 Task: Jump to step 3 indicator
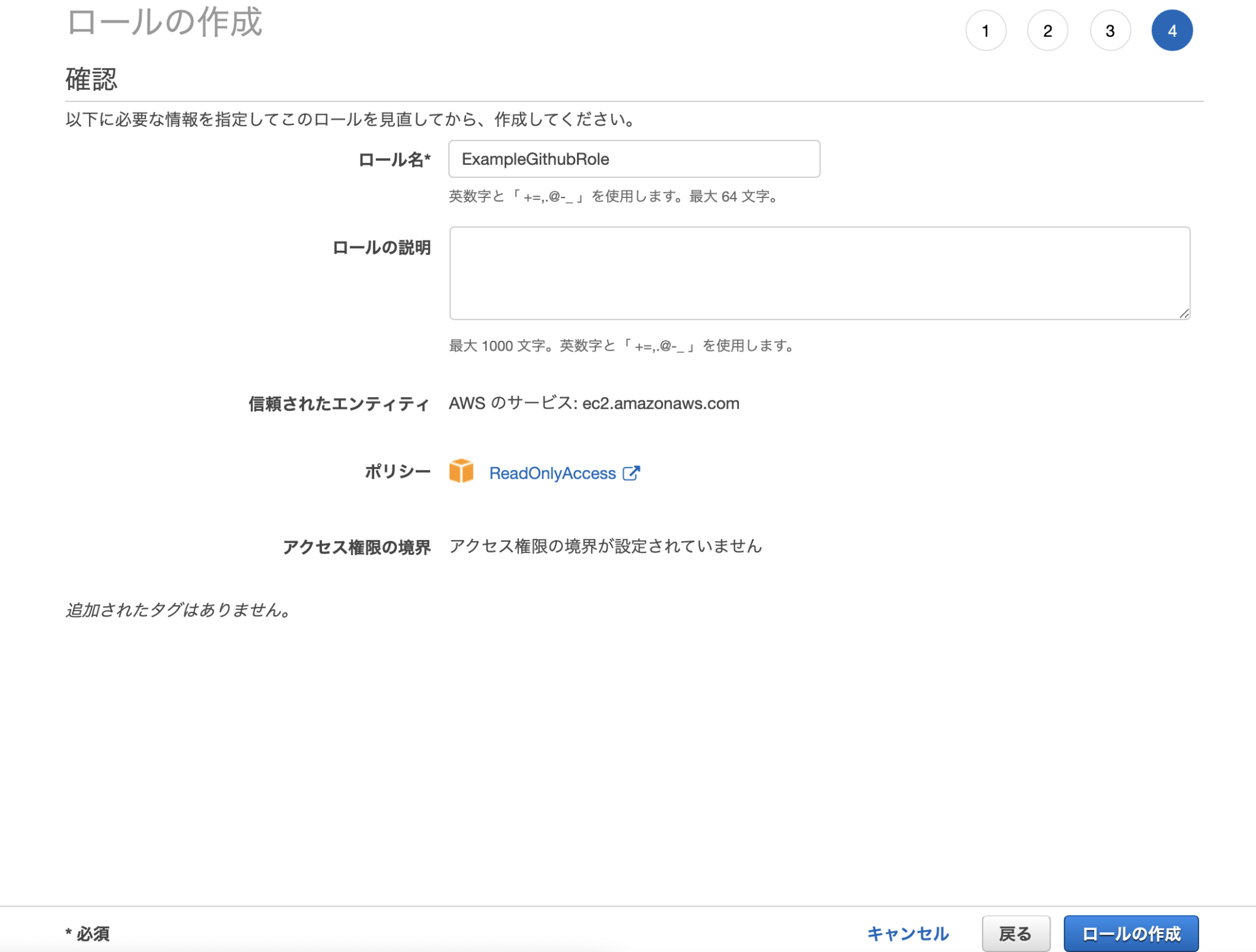tap(1110, 30)
